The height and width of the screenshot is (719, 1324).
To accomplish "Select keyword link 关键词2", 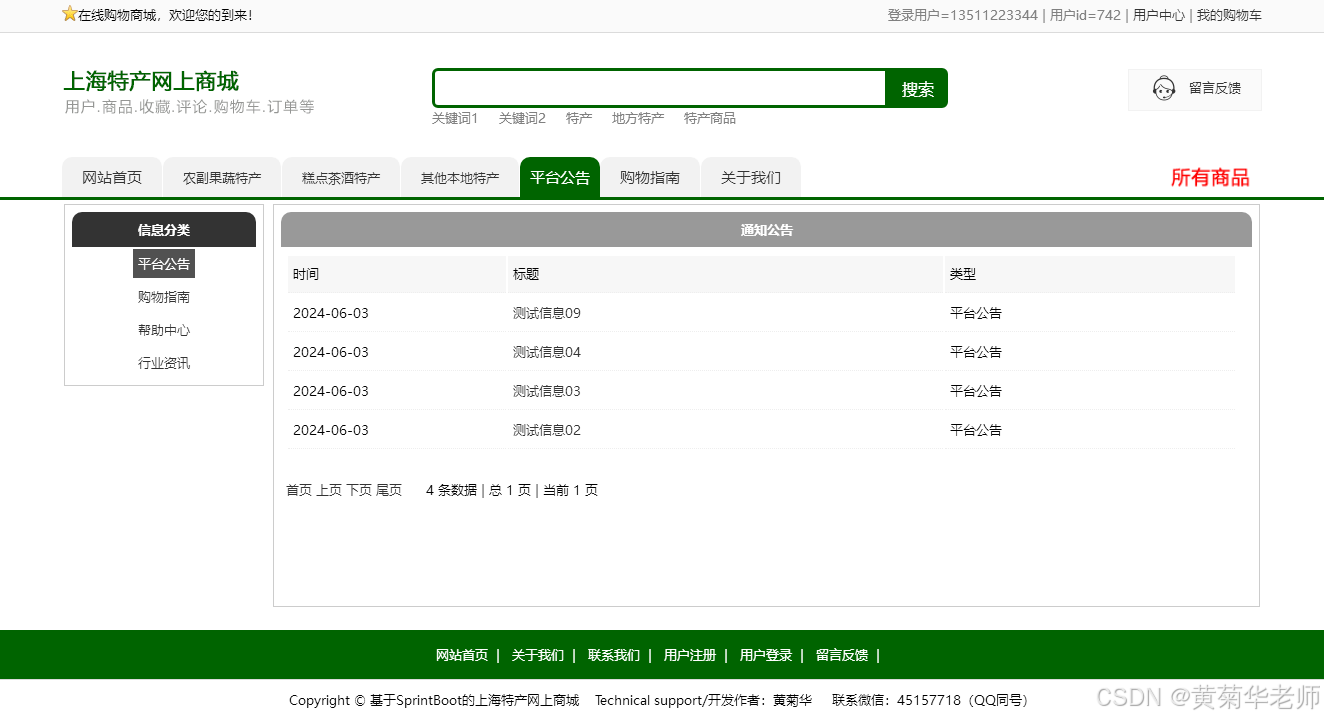I will point(522,118).
